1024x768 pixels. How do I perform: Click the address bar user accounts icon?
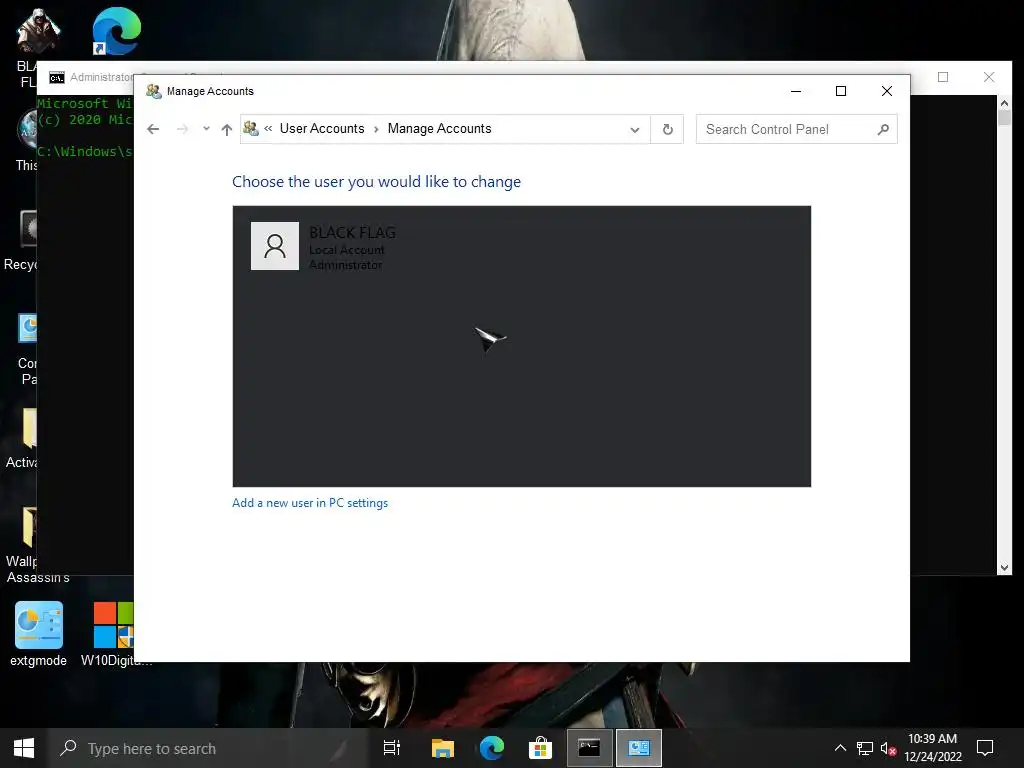pos(251,129)
